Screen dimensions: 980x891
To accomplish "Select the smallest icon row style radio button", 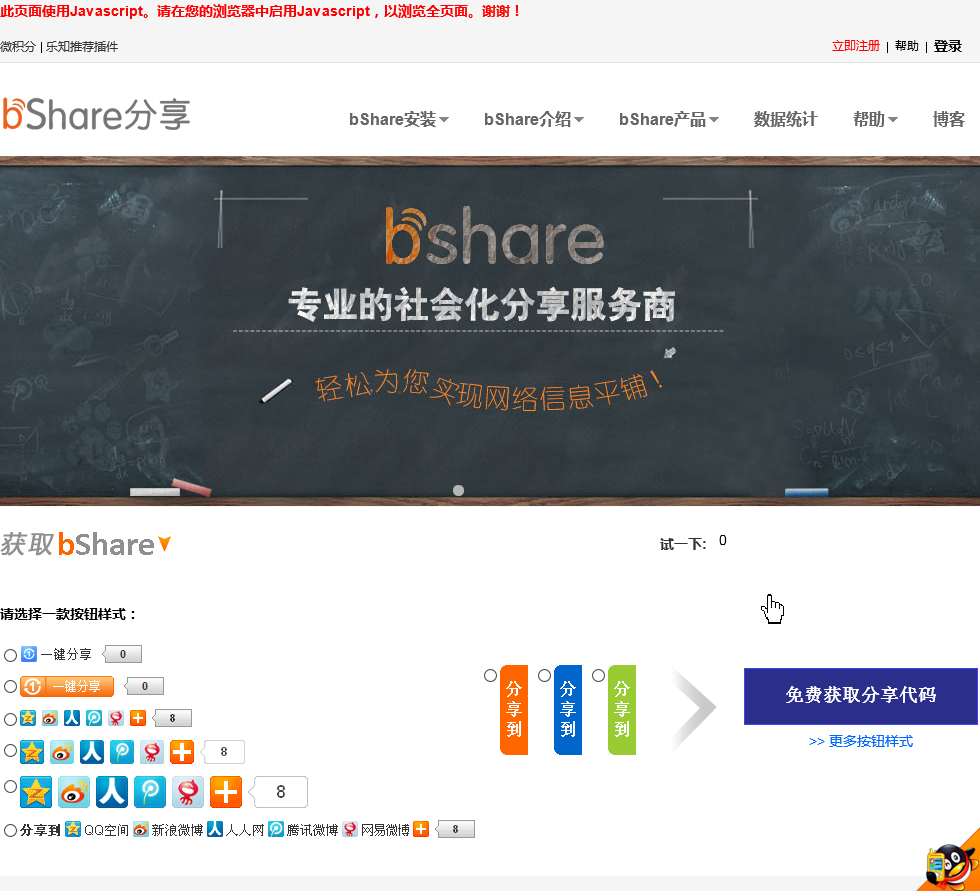I will (x=10, y=719).
